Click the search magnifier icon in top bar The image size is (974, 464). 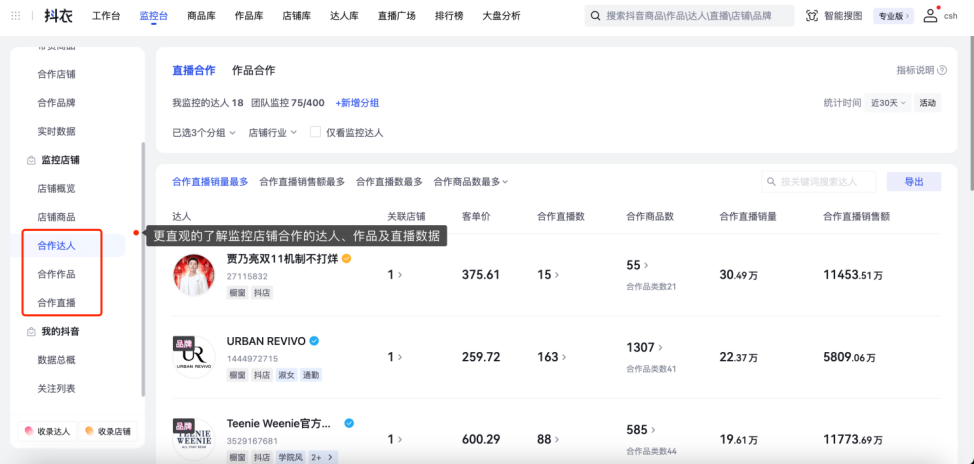pos(595,16)
